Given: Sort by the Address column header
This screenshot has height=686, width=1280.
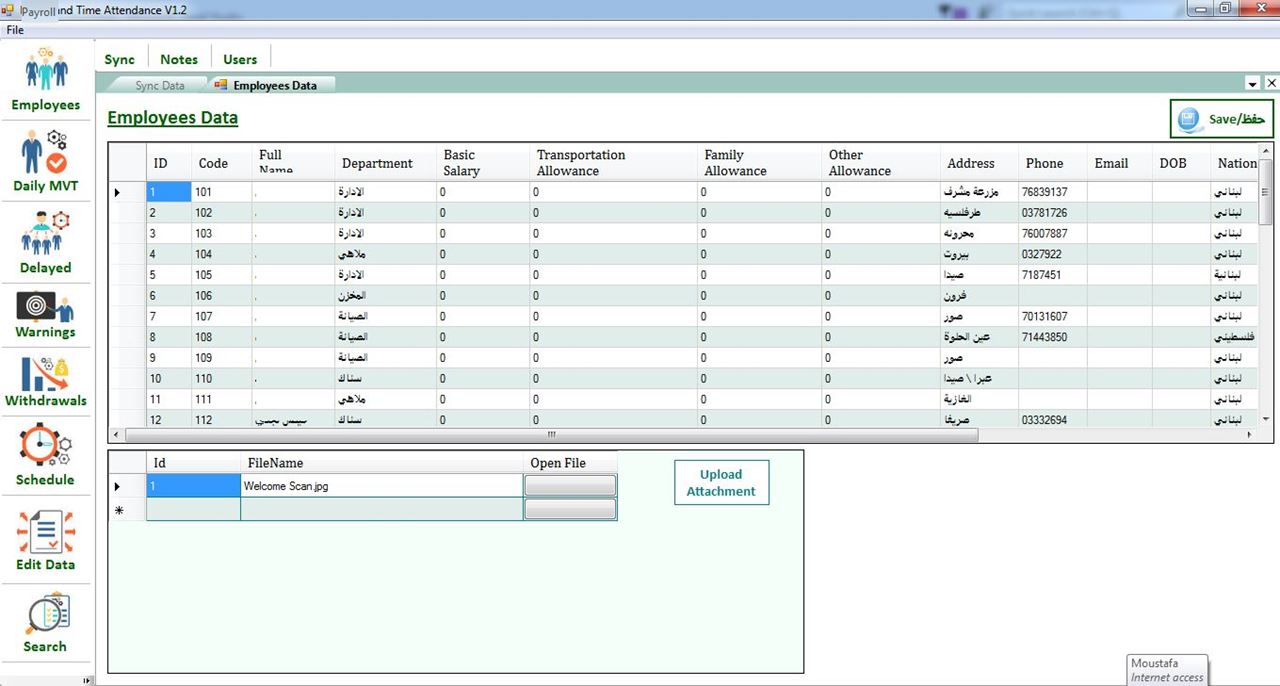Looking at the screenshot, I should tap(979, 163).
